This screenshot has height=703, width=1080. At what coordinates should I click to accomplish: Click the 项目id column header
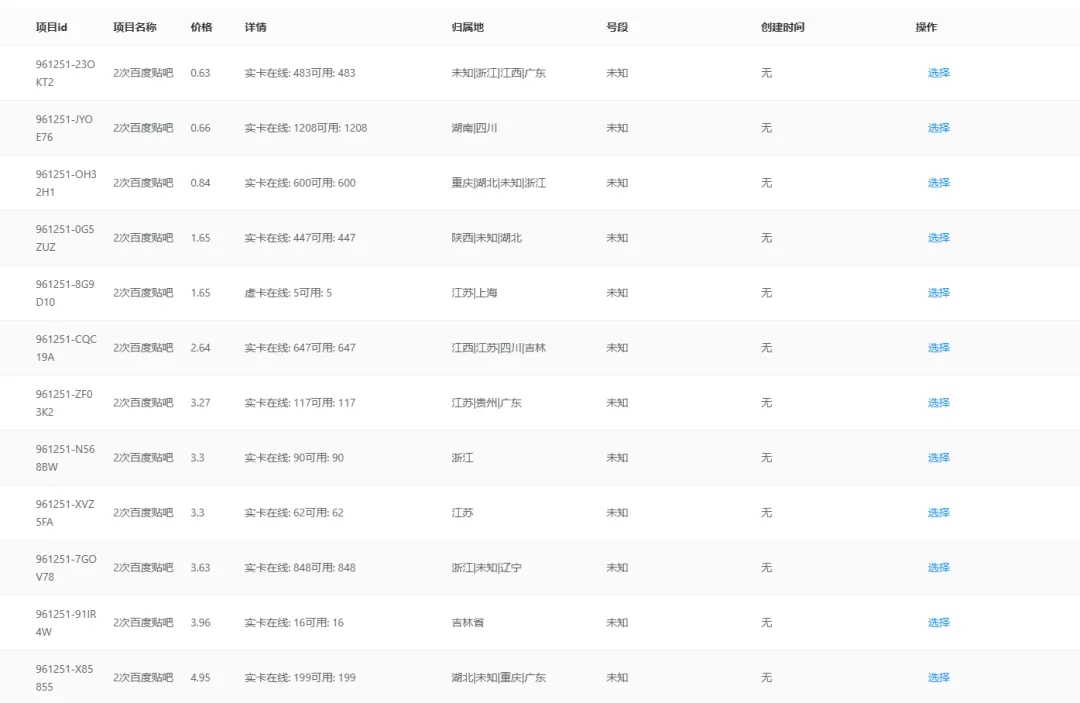click(x=51, y=27)
